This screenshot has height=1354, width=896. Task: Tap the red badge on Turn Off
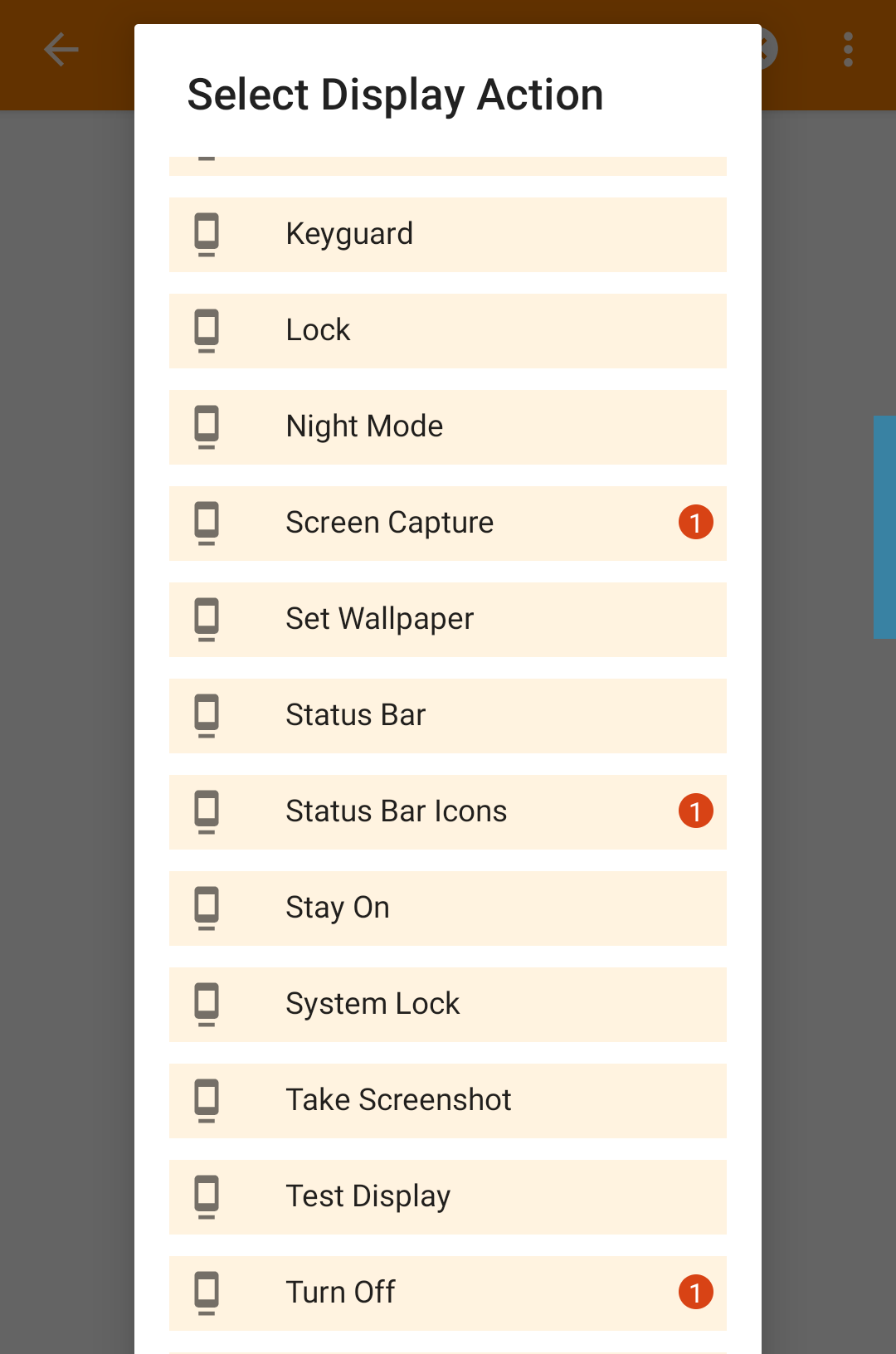point(695,1293)
